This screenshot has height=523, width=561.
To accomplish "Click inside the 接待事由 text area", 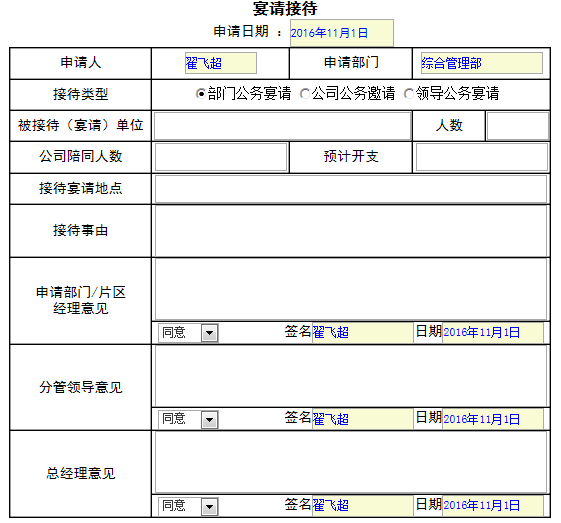I will click(x=351, y=231).
